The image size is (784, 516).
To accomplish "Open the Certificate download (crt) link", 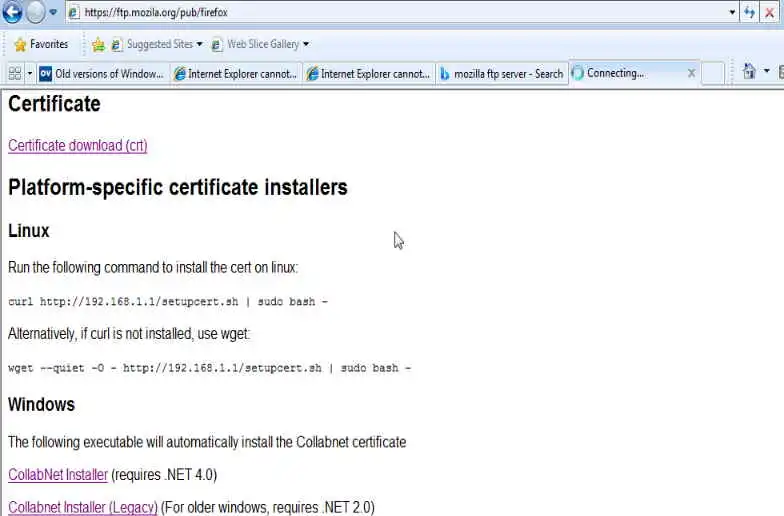I will coord(78,146).
